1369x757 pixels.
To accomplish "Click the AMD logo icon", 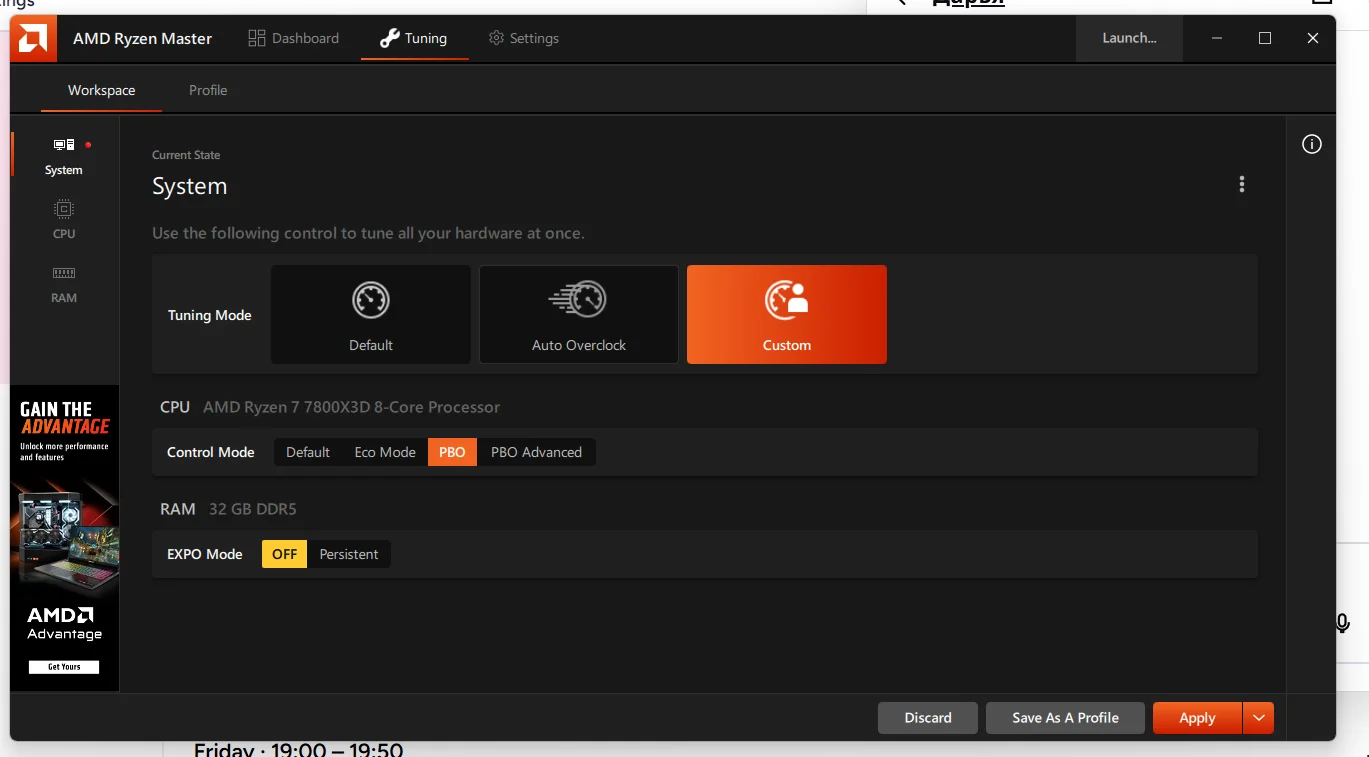I will click(33, 39).
